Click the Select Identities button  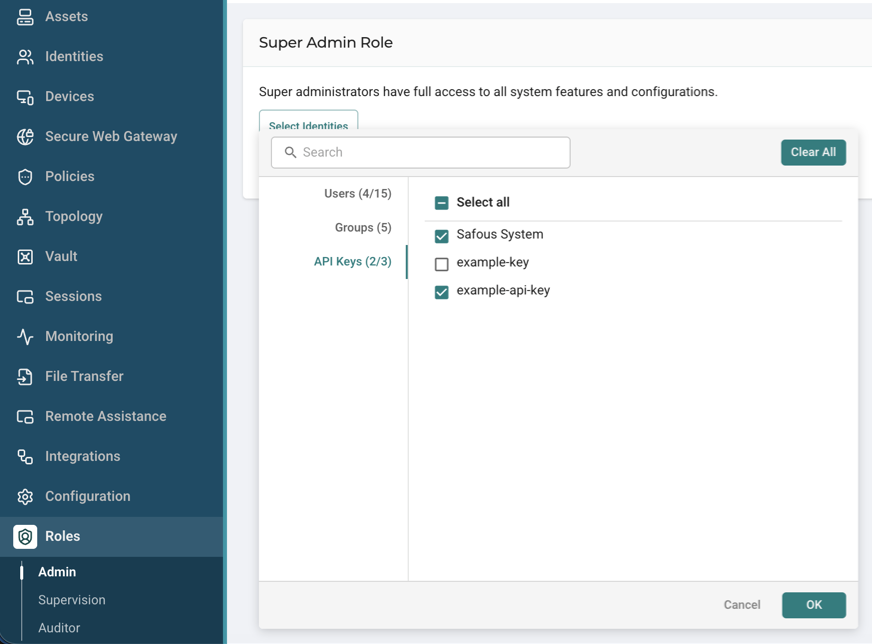coord(308,121)
